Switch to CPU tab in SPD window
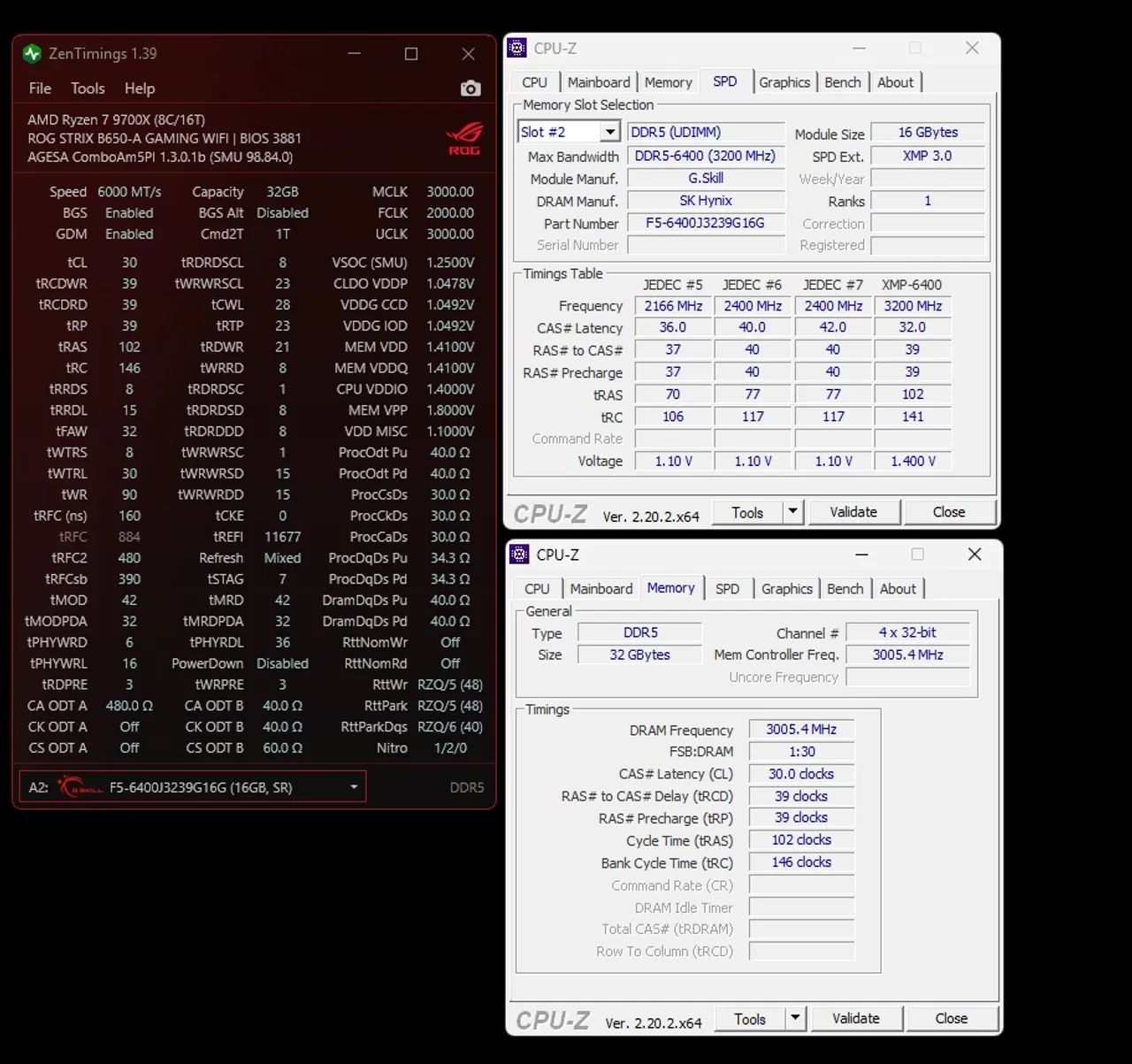1132x1064 pixels. click(x=534, y=82)
